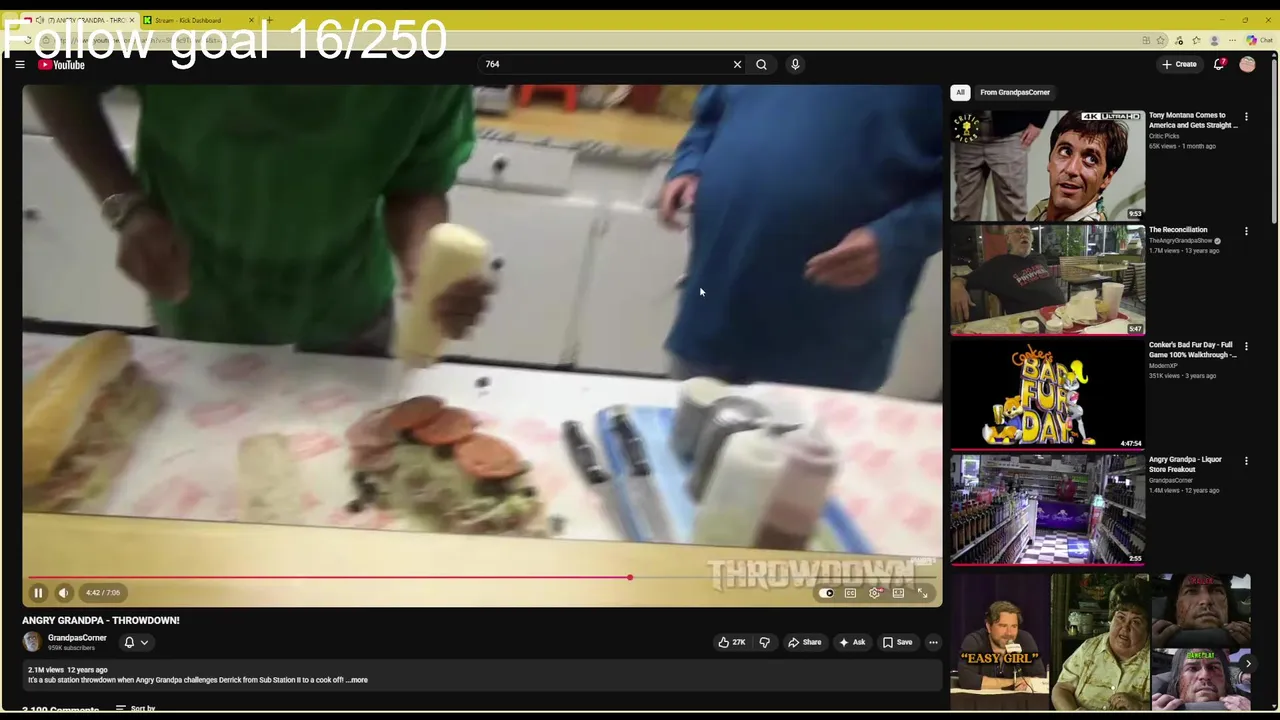
Task: Open the Ask AI button
Action: [852, 642]
